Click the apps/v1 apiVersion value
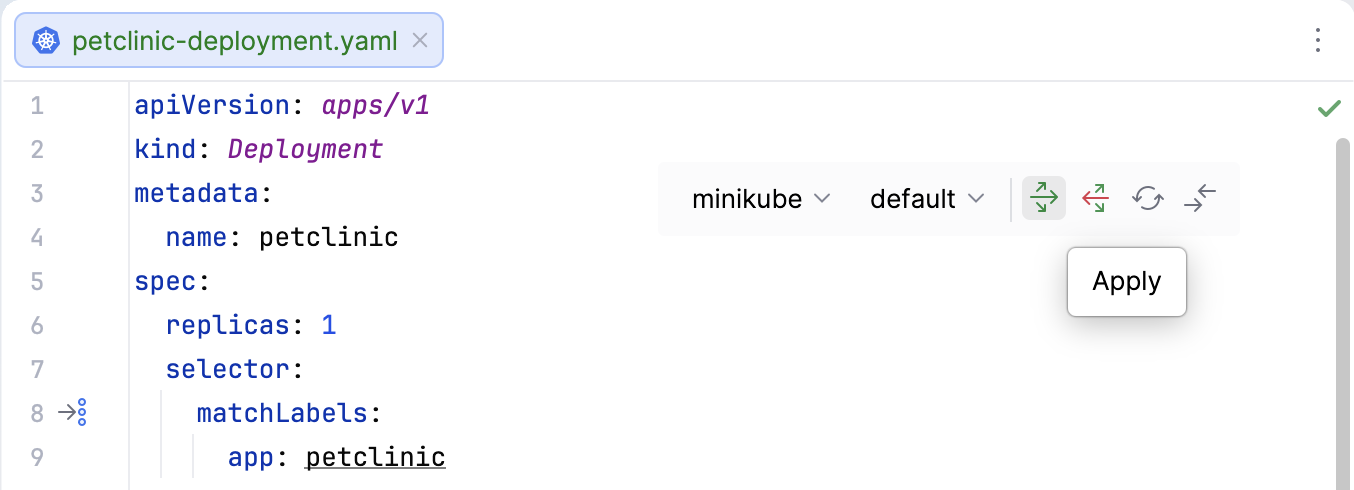 pyautogui.click(x=375, y=105)
